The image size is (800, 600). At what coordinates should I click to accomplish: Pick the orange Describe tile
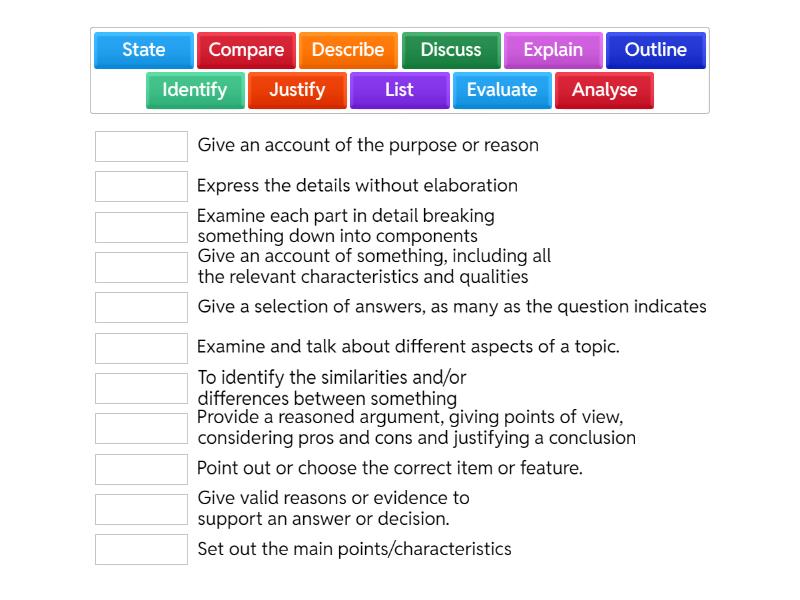tap(348, 50)
